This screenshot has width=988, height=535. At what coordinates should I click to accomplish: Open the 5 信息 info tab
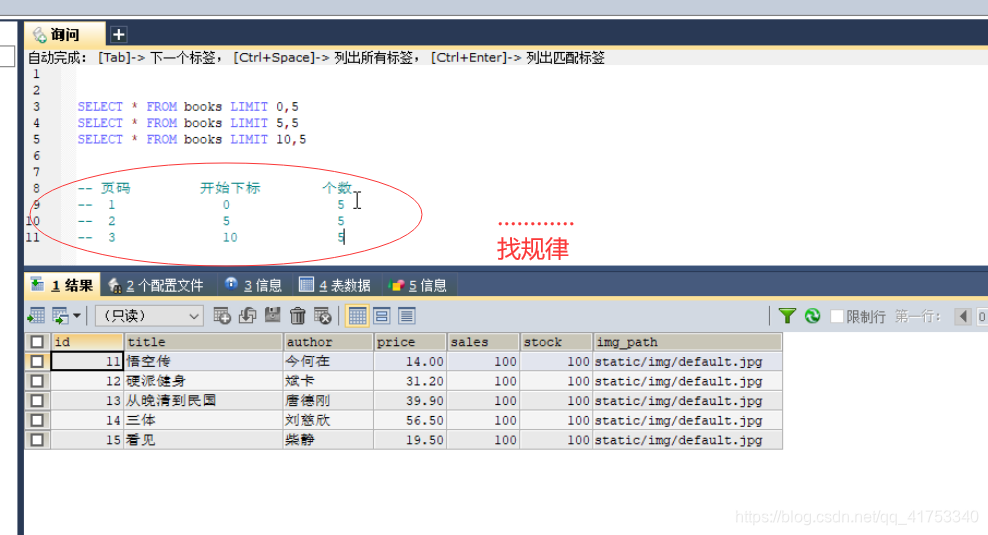point(418,285)
